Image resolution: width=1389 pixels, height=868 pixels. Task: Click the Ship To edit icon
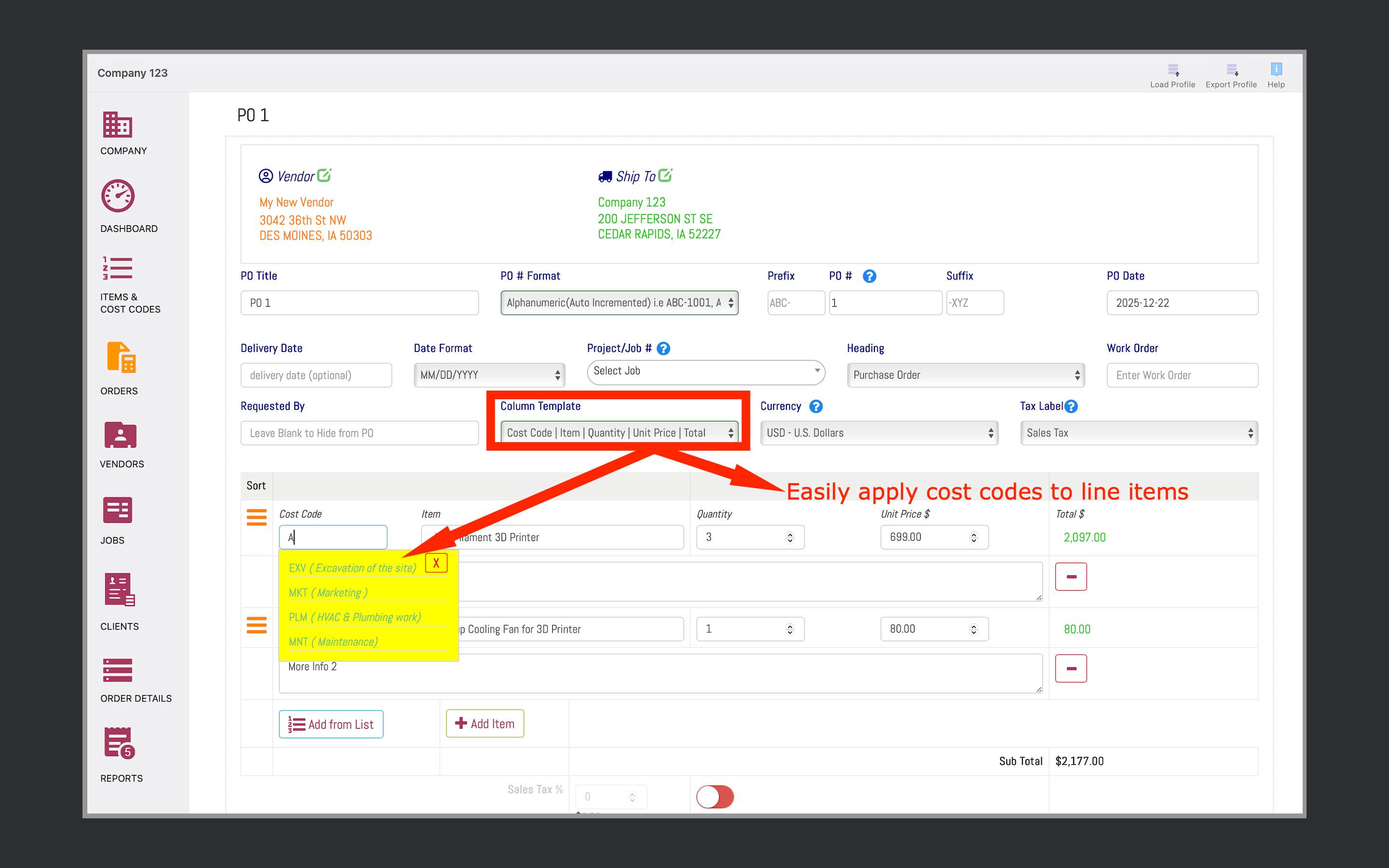(x=665, y=175)
